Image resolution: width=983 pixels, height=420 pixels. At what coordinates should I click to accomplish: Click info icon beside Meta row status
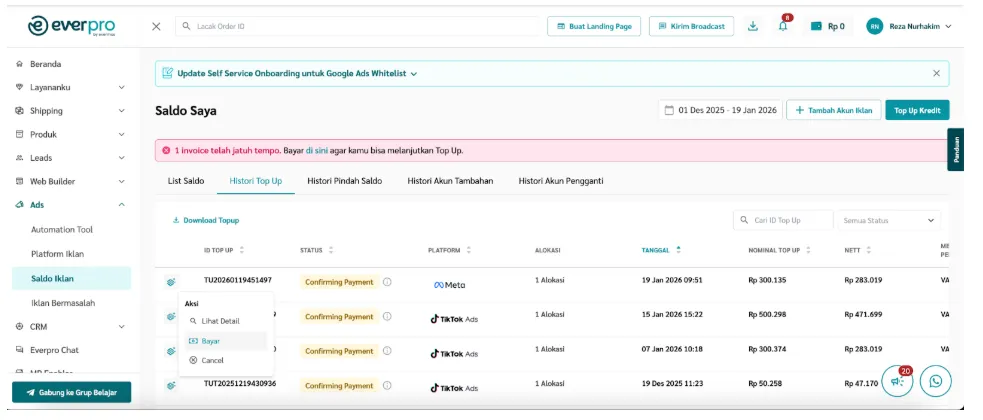(x=387, y=283)
